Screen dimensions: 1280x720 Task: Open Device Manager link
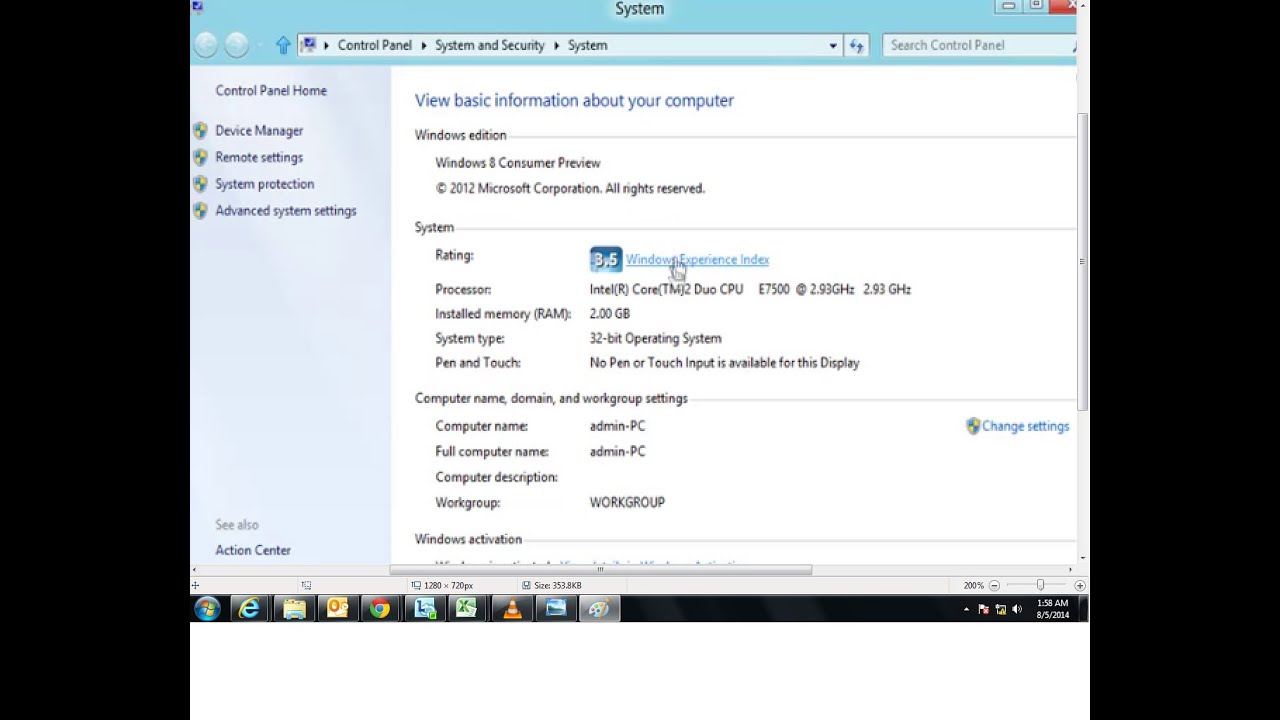259,130
